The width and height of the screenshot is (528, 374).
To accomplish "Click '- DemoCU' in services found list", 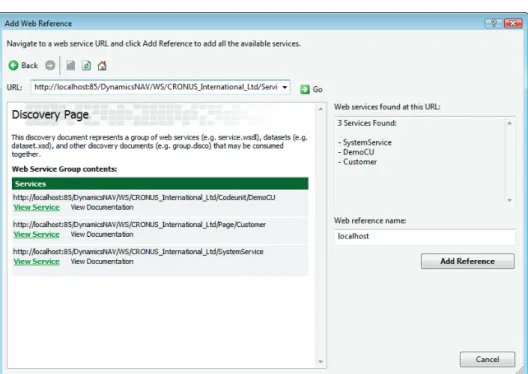I will click(356, 152).
